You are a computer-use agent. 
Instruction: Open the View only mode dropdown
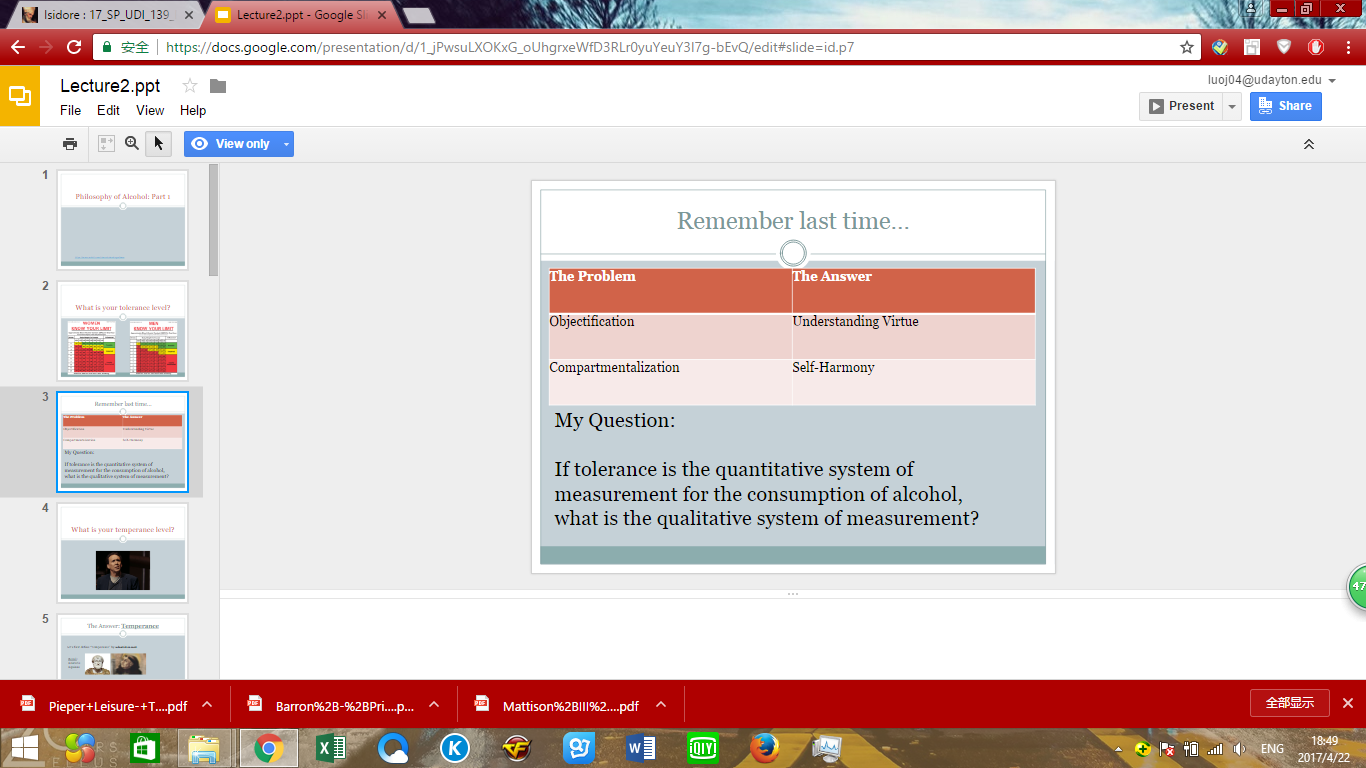click(x=287, y=144)
